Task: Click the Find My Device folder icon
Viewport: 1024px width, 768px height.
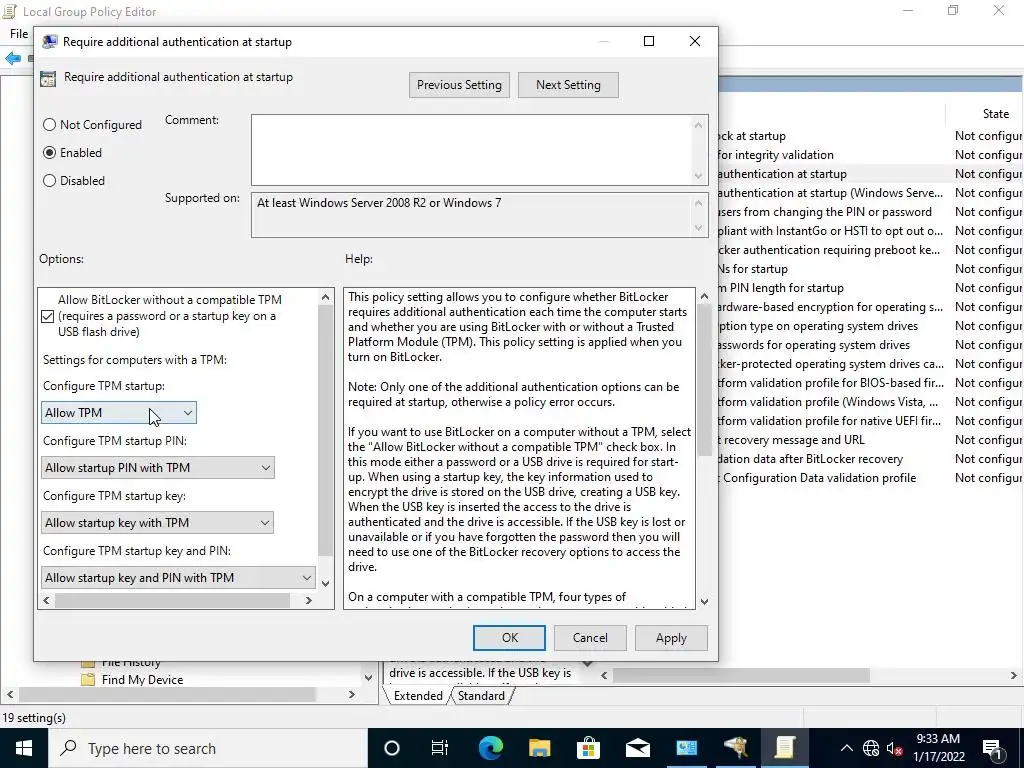Action: (x=88, y=680)
